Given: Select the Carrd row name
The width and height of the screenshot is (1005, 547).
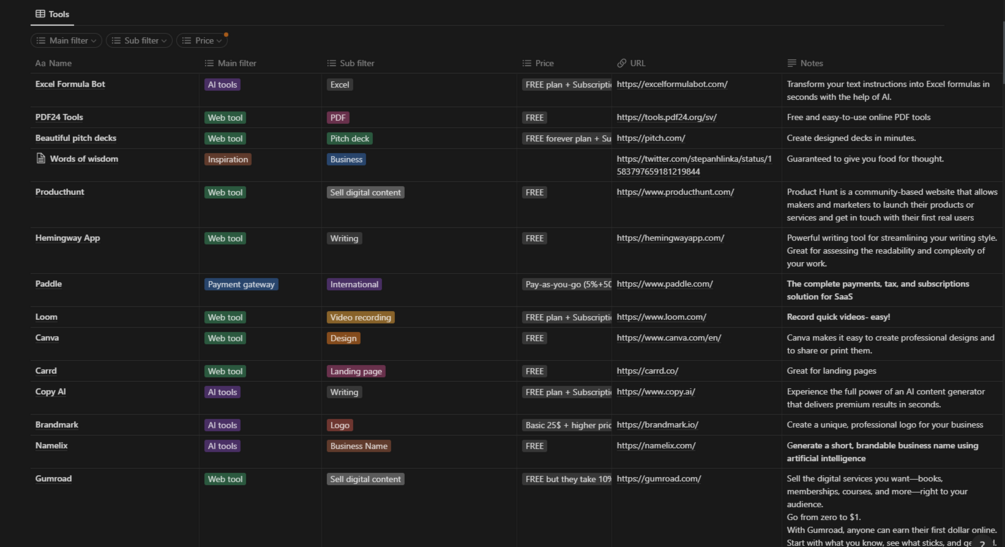Looking at the screenshot, I should [46, 371].
